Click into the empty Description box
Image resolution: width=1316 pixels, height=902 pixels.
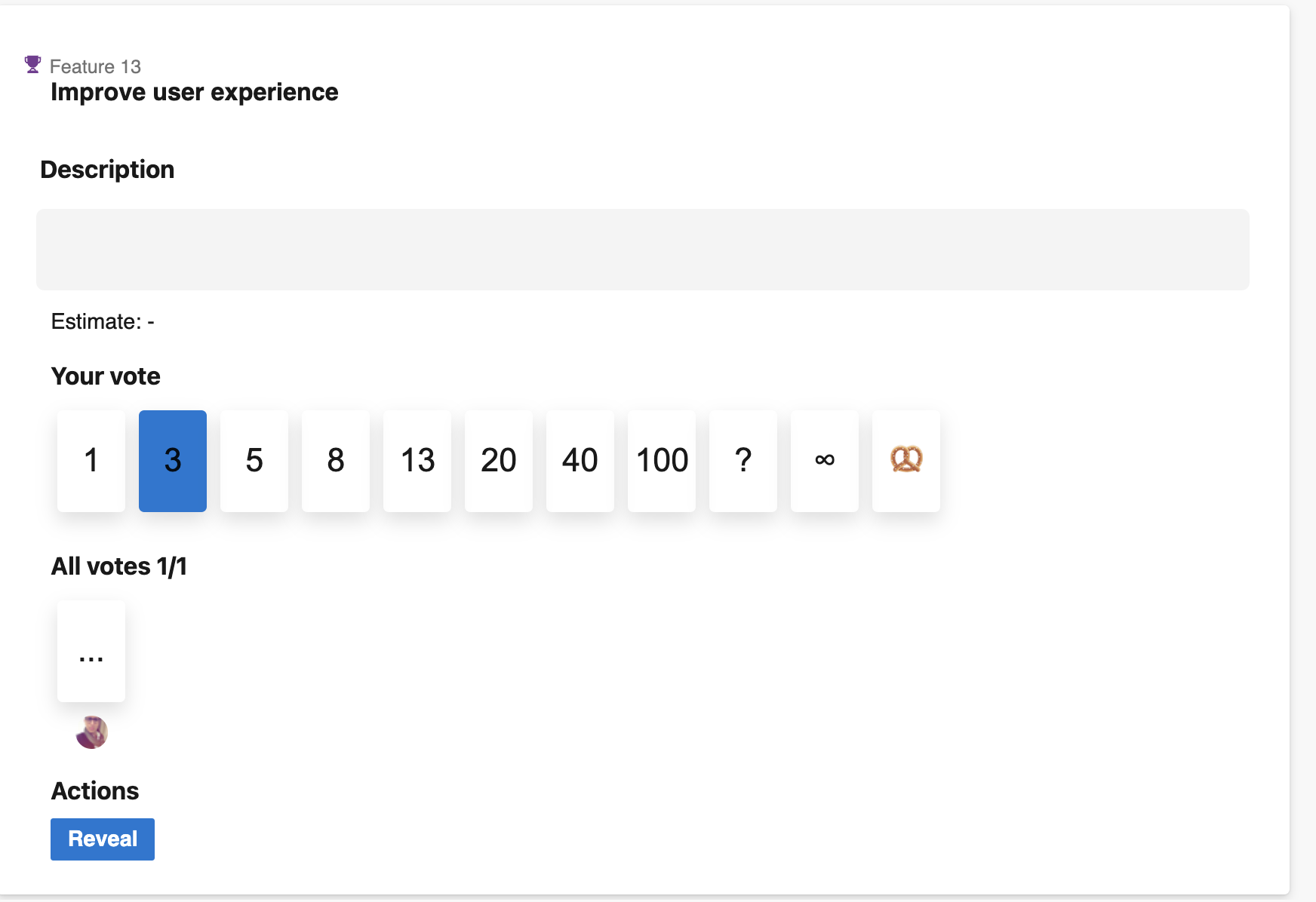[643, 250]
